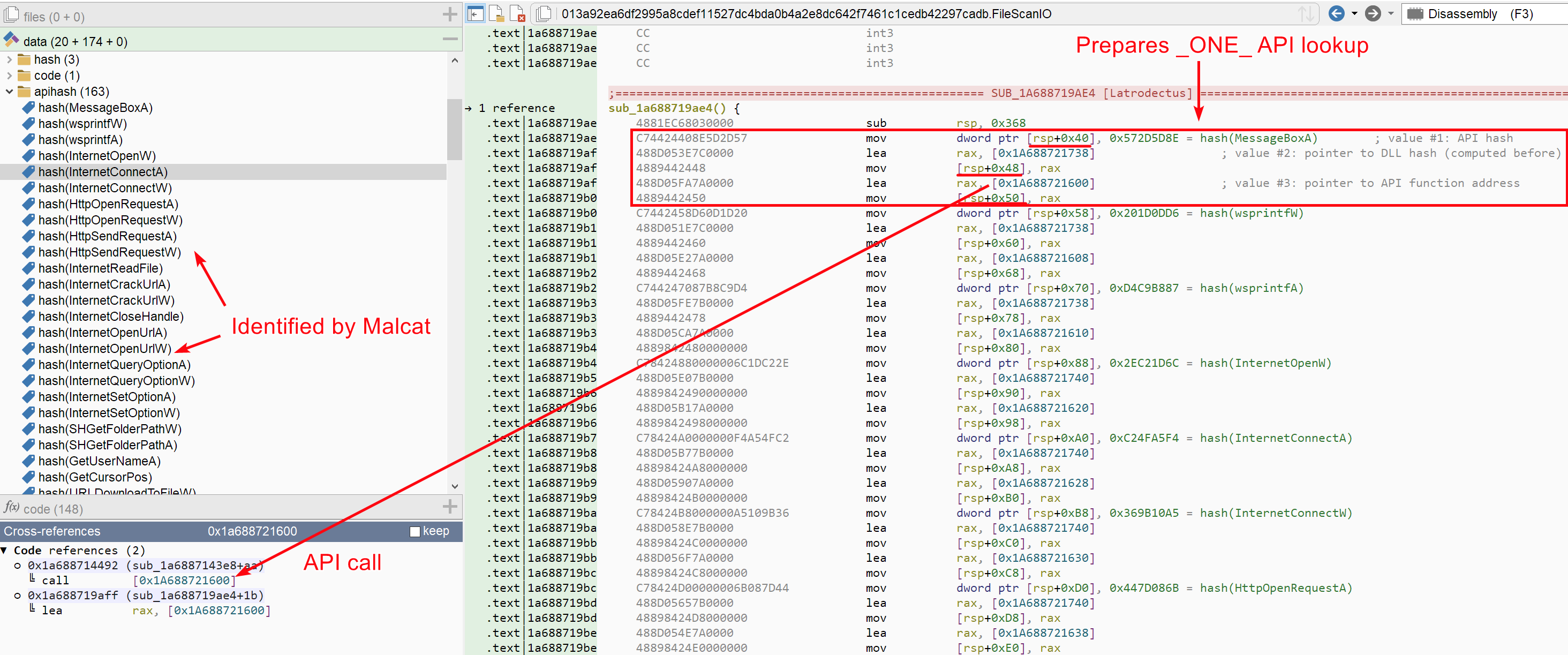Click the navigate back arrow
The height and width of the screenshot is (655, 1568).
[1336, 13]
